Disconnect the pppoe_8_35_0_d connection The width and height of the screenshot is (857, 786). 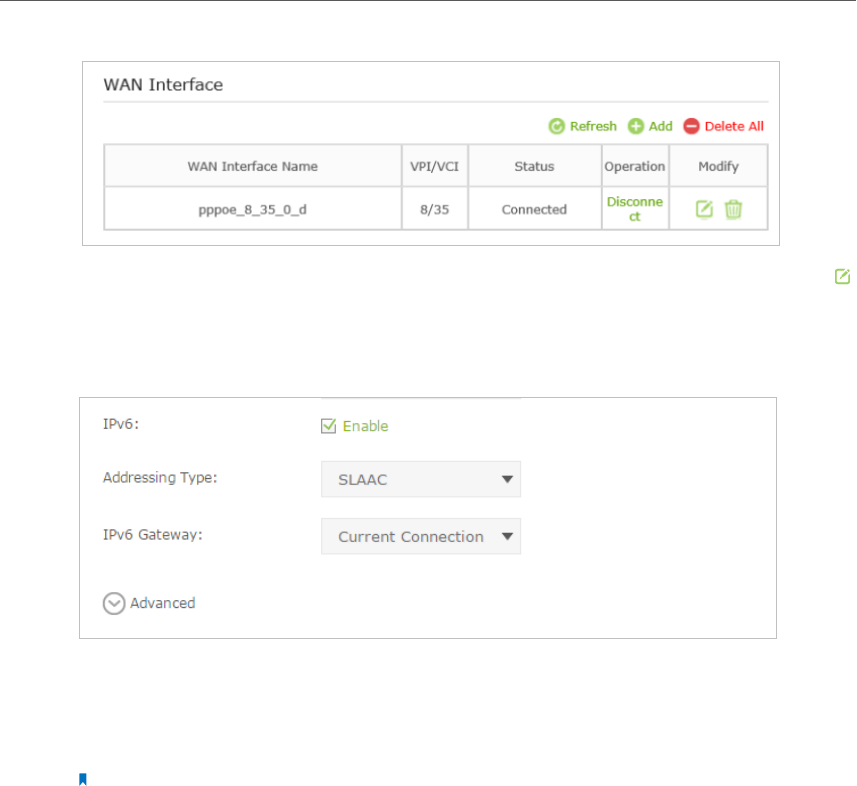(635, 209)
